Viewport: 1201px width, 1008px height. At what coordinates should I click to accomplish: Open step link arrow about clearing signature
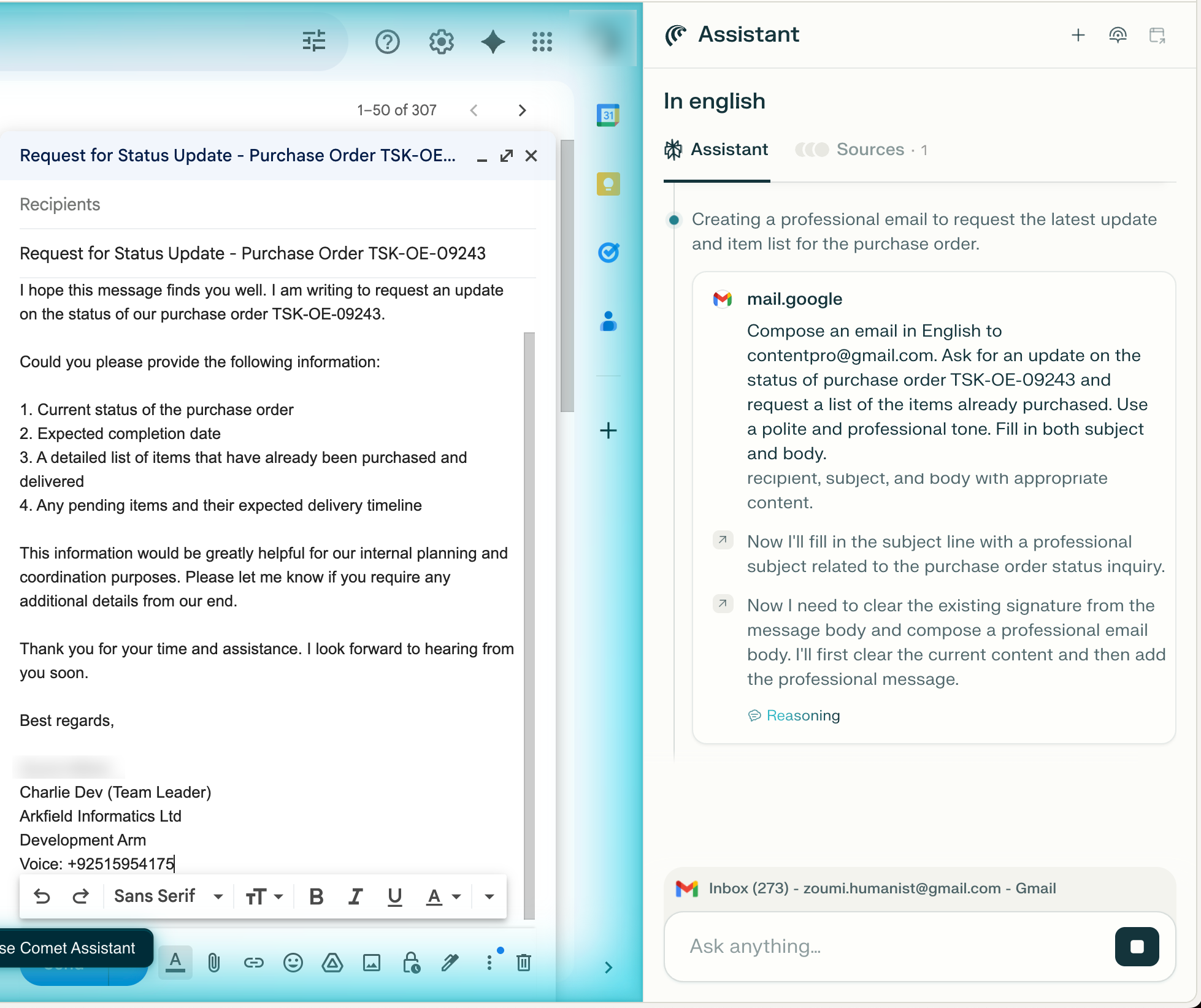pyautogui.click(x=723, y=603)
